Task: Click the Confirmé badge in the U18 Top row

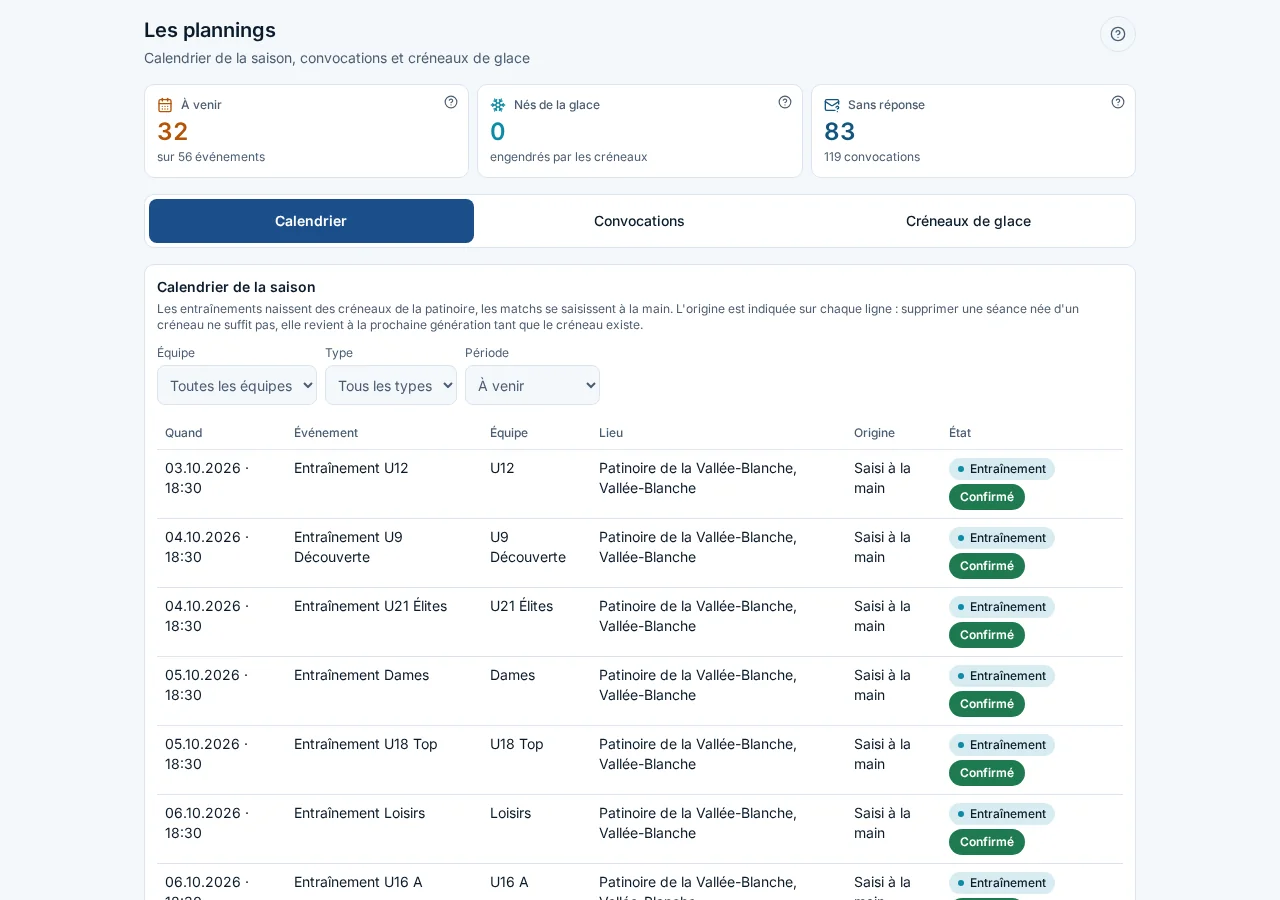Action: (x=987, y=773)
